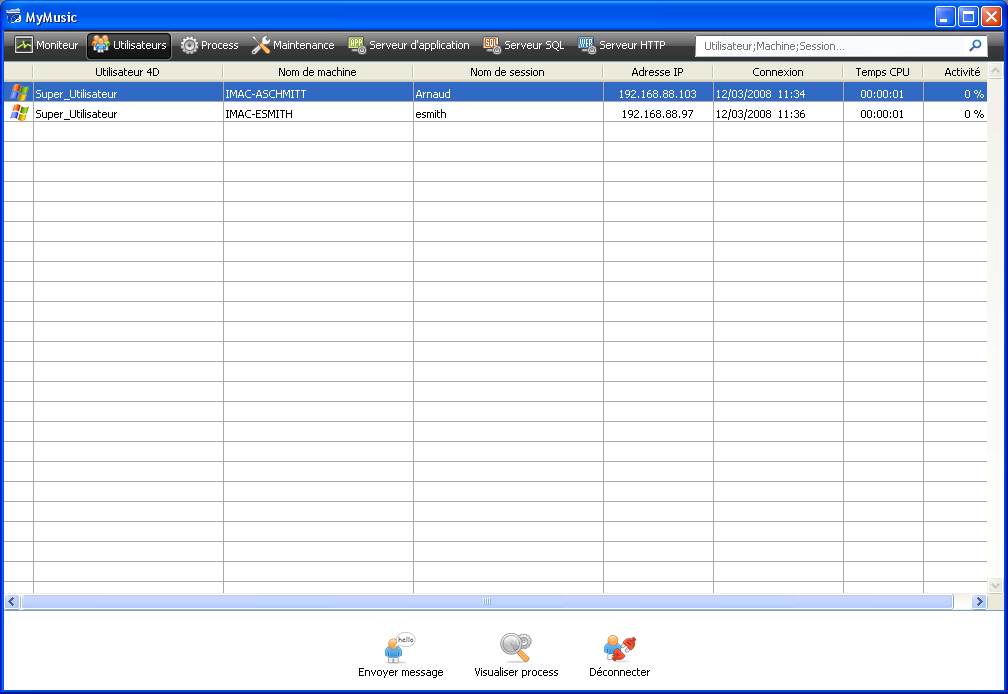Click the Envoyer message icon
The height and width of the screenshot is (694, 1008).
(400, 647)
